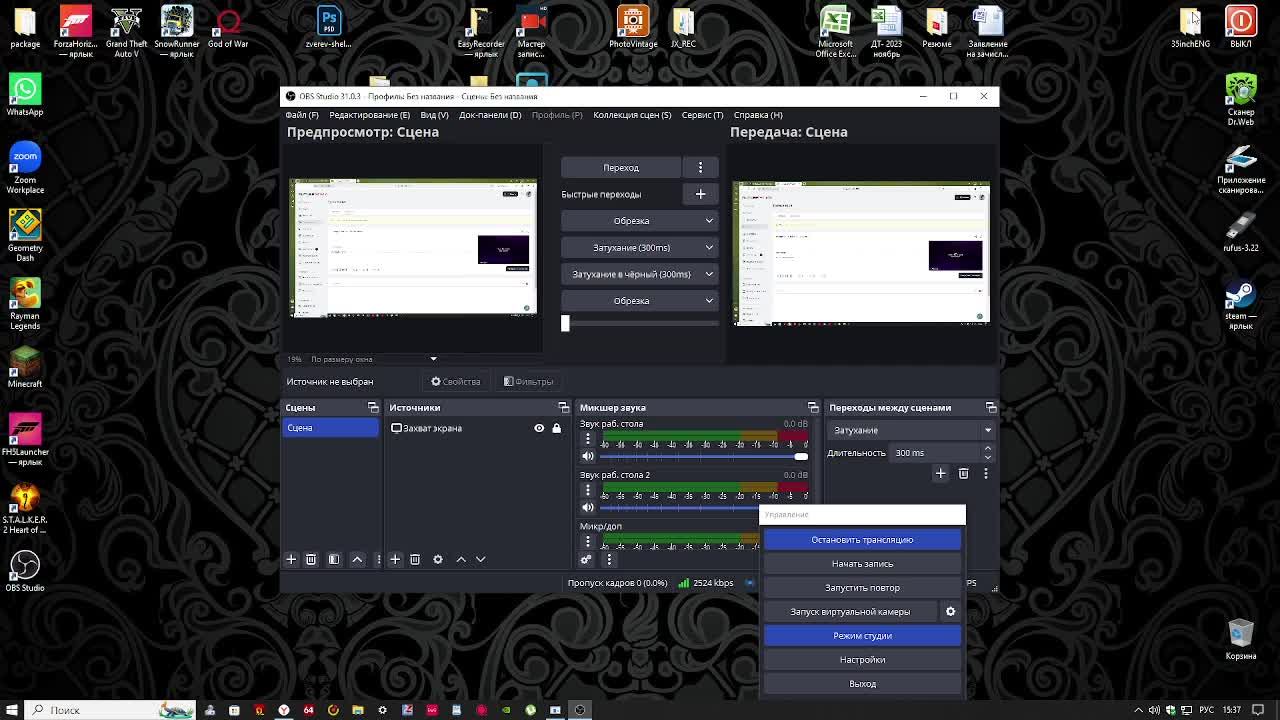Toggle Режим студии button

862,635
